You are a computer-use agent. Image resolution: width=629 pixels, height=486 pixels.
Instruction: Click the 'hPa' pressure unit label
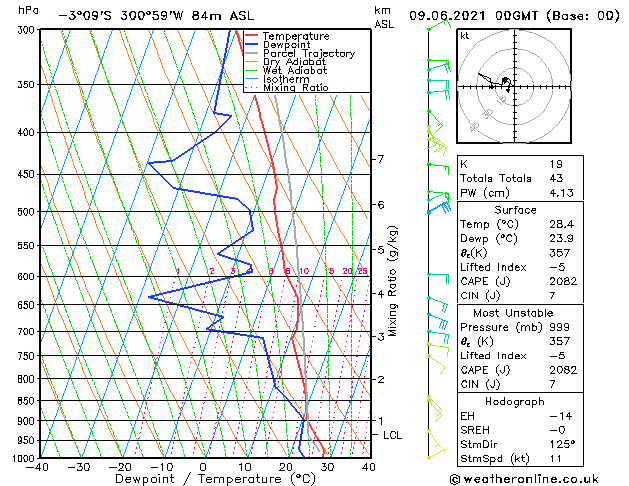pos(28,11)
